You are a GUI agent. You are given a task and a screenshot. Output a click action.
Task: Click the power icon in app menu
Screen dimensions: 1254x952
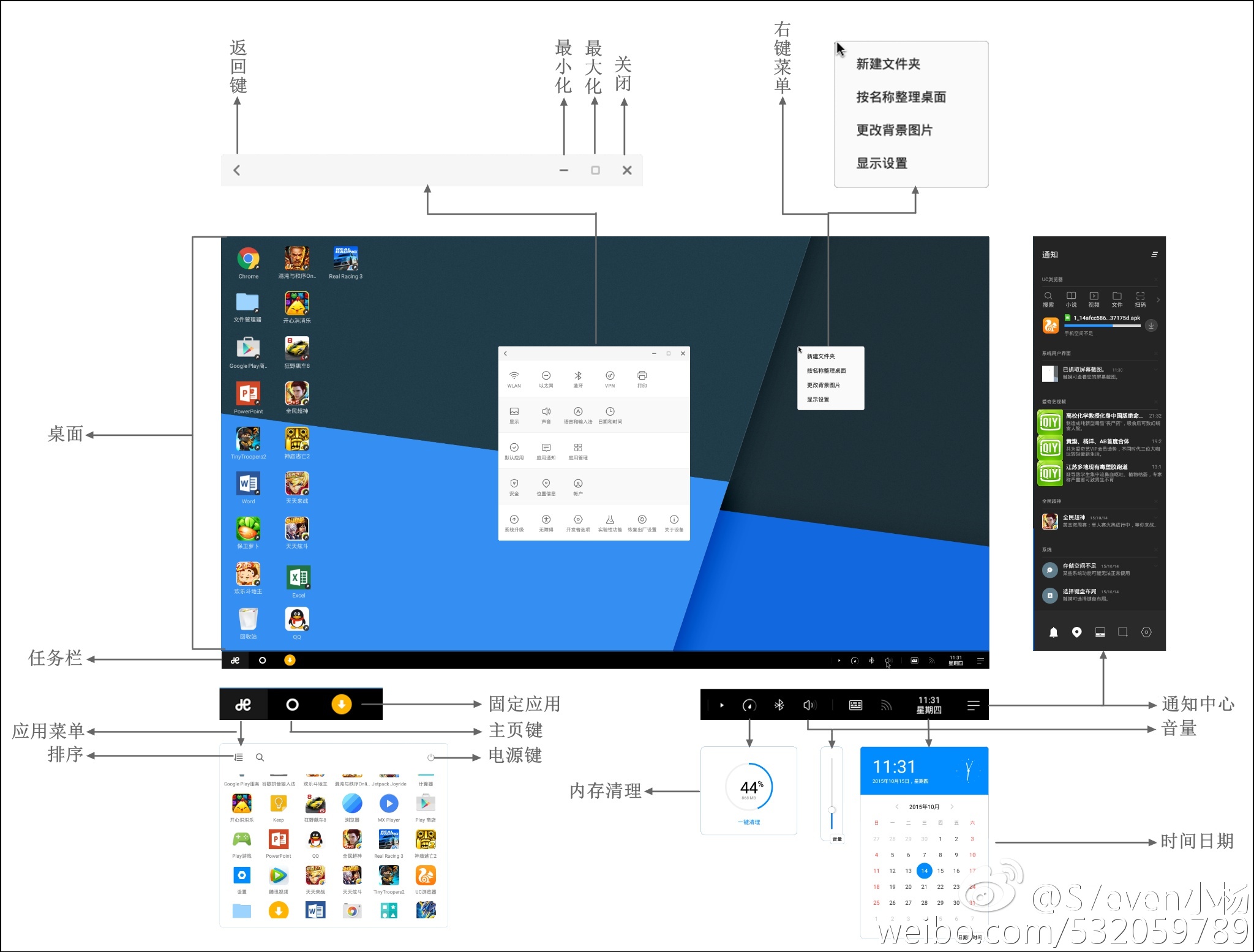tap(430, 757)
